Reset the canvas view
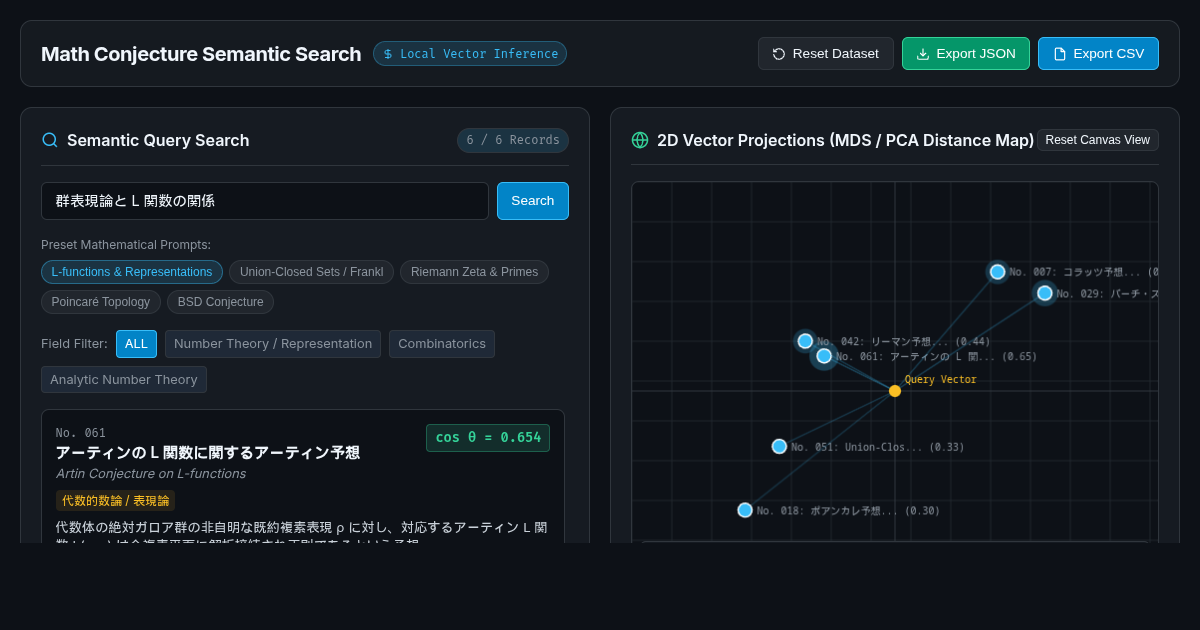1200x630 pixels. coord(1098,140)
